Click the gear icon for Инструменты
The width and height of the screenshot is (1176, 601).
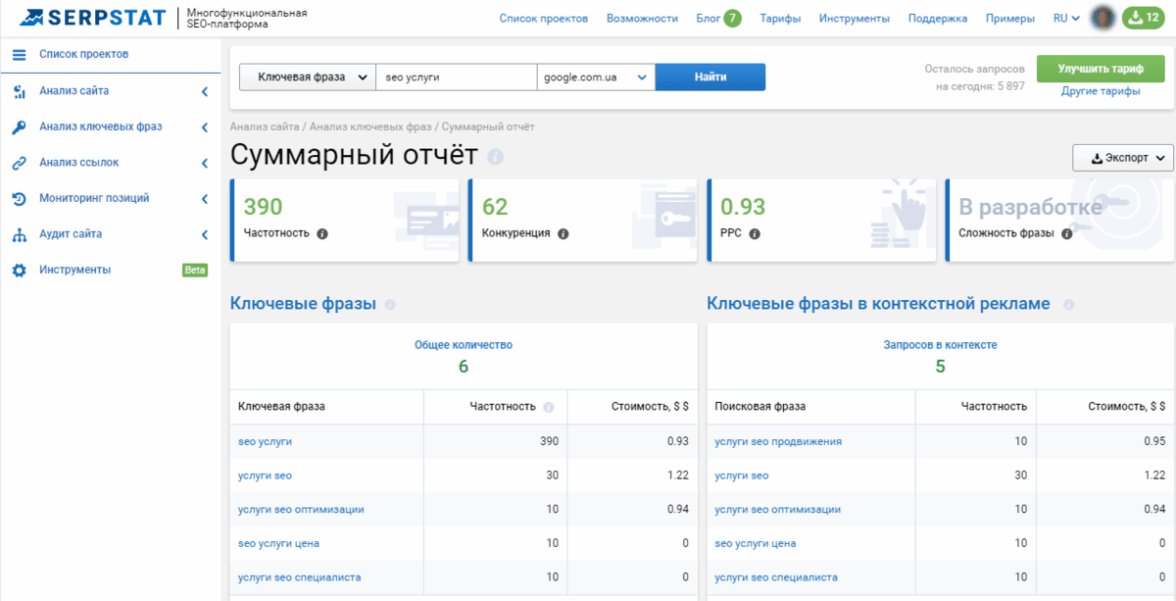(x=19, y=270)
